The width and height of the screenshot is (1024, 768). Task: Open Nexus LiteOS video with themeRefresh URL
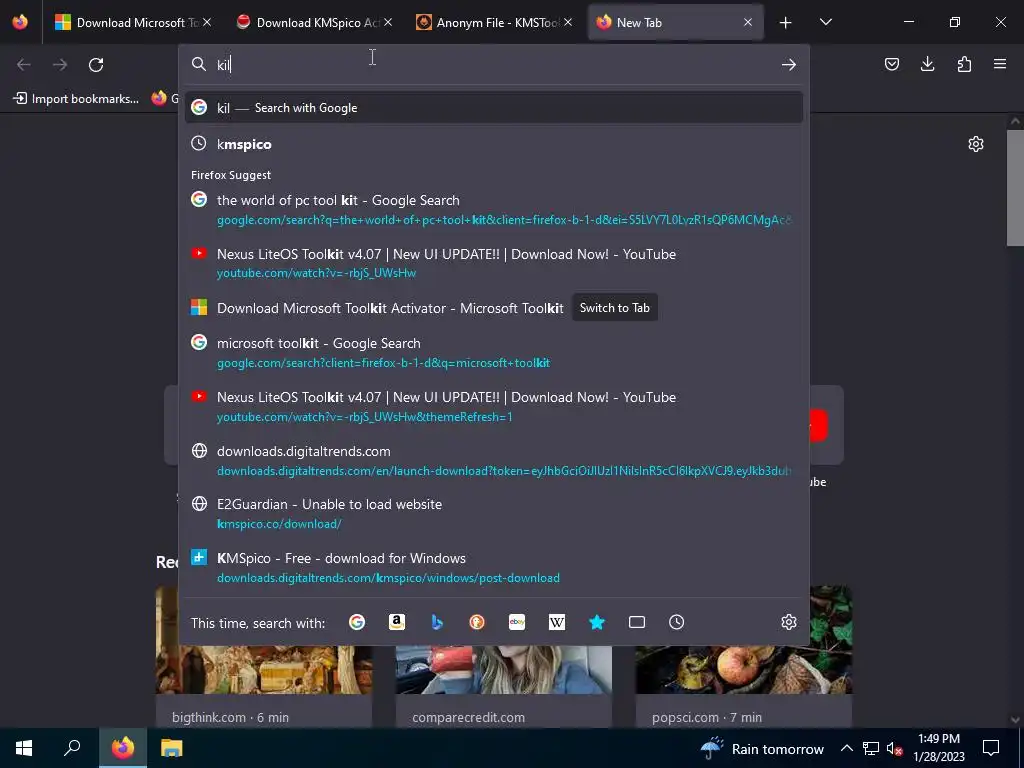[x=494, y=406]
